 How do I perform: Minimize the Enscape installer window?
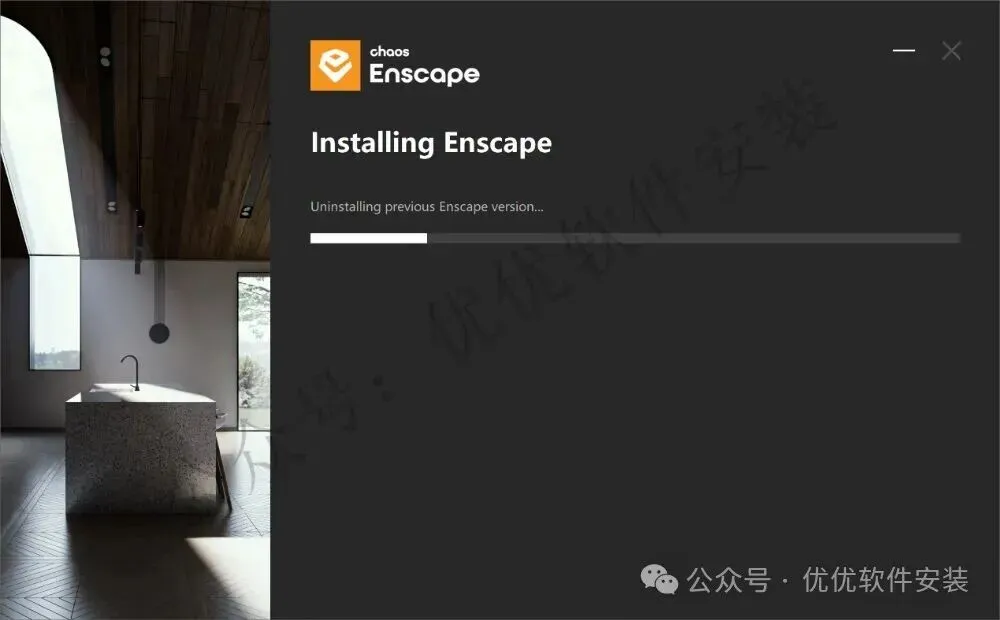coord(904,50)
